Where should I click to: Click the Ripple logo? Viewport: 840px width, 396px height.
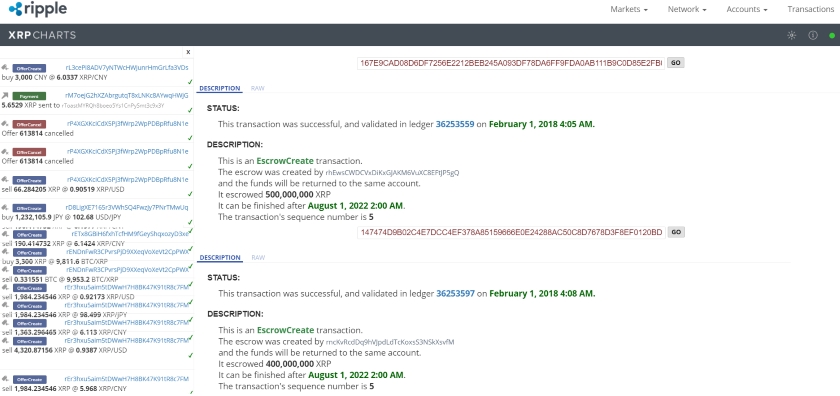38,9
